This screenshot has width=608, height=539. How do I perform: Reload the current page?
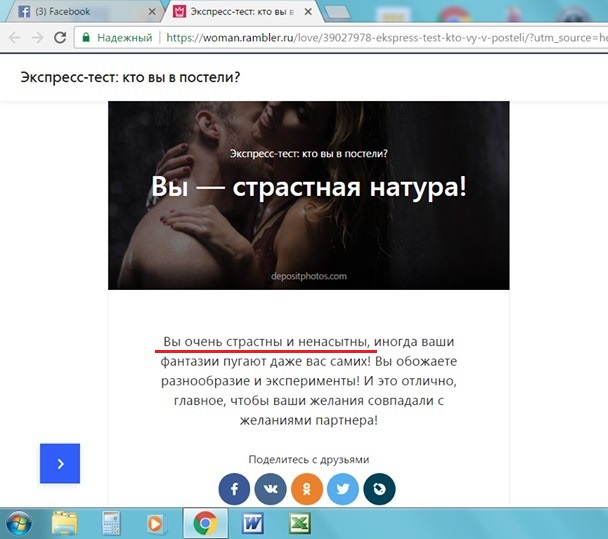coord(60,38)
